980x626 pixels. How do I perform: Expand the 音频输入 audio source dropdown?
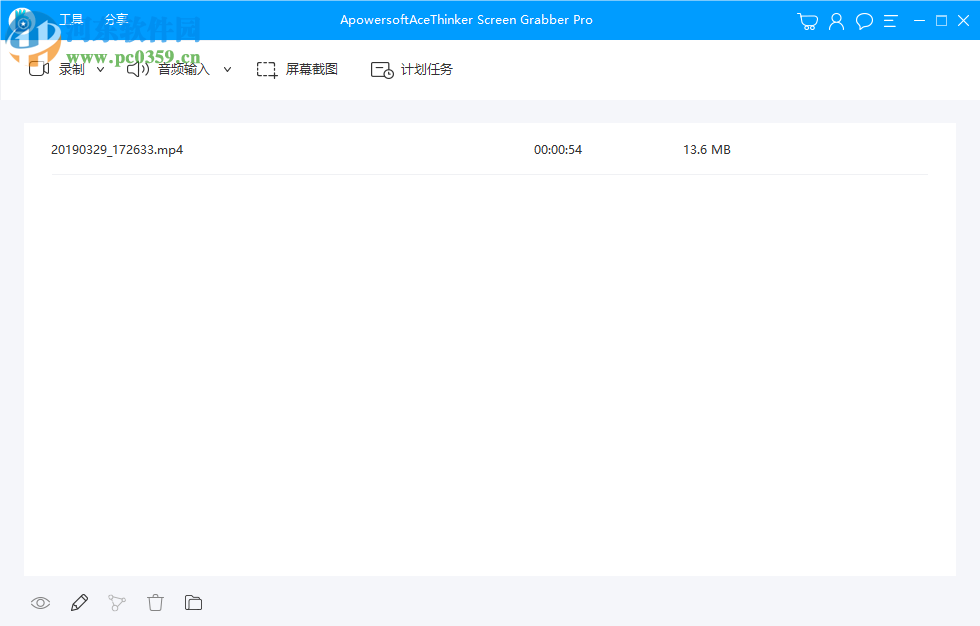(227, 69)
